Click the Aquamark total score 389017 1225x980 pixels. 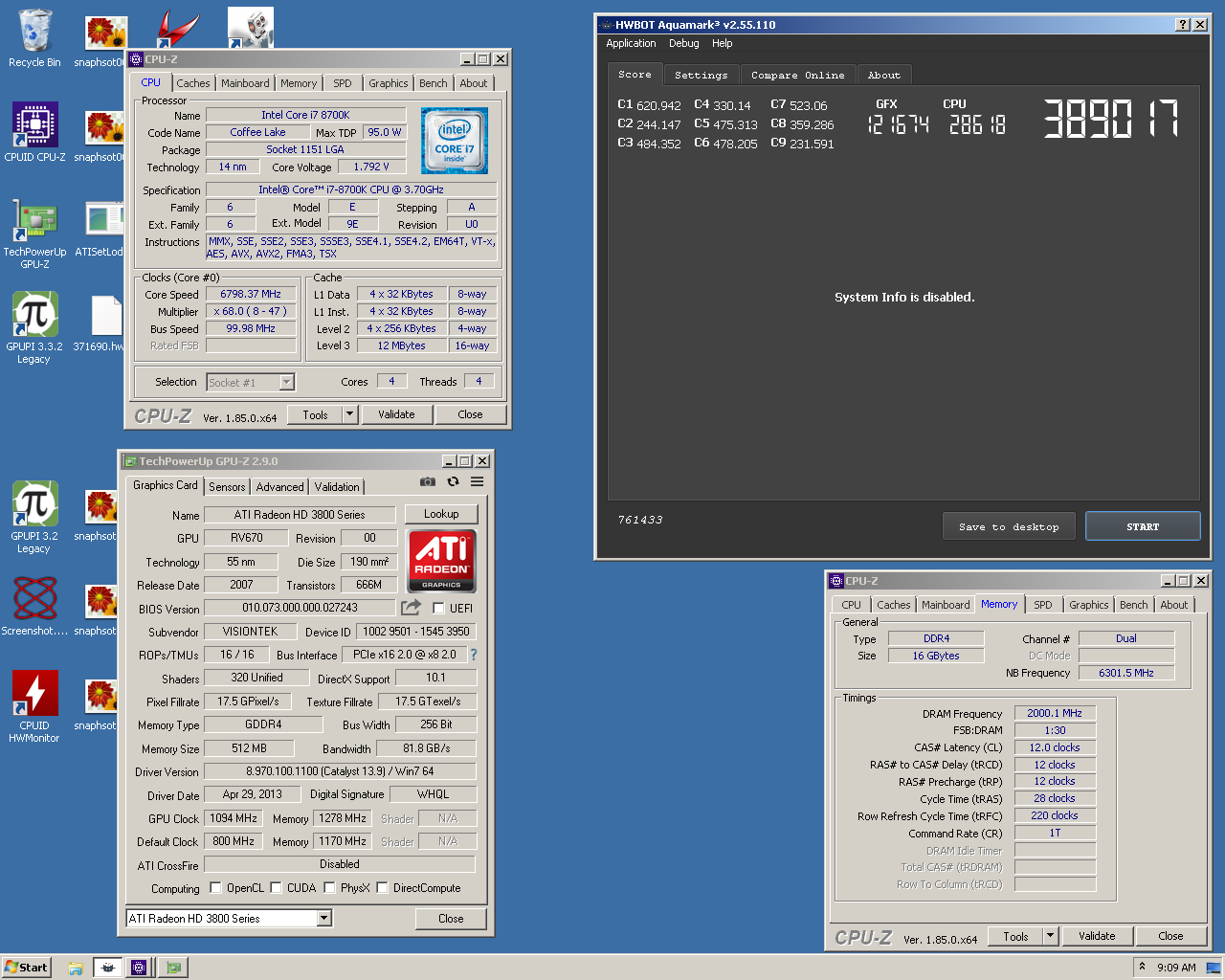pyautogui.click(x=1110, y=119)
